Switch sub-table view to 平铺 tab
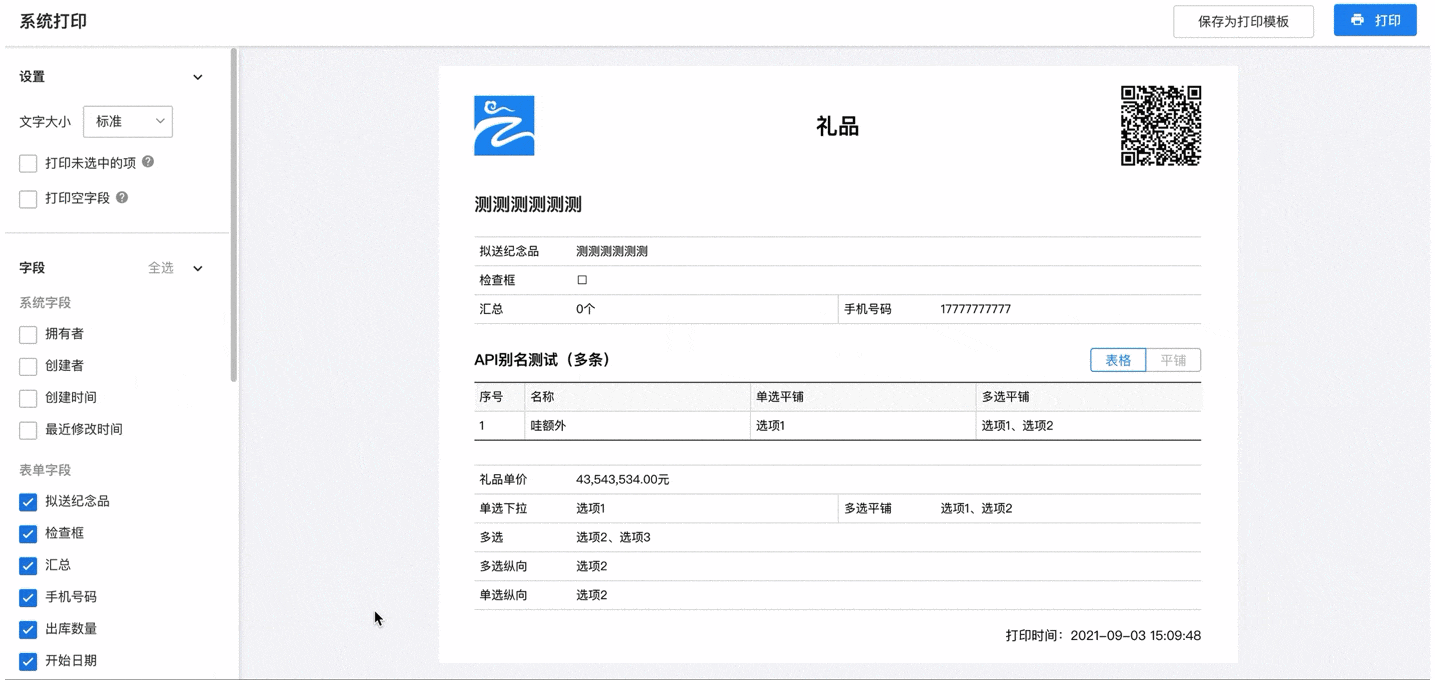The image size is (1435, 680). (x=1173, y=360)
